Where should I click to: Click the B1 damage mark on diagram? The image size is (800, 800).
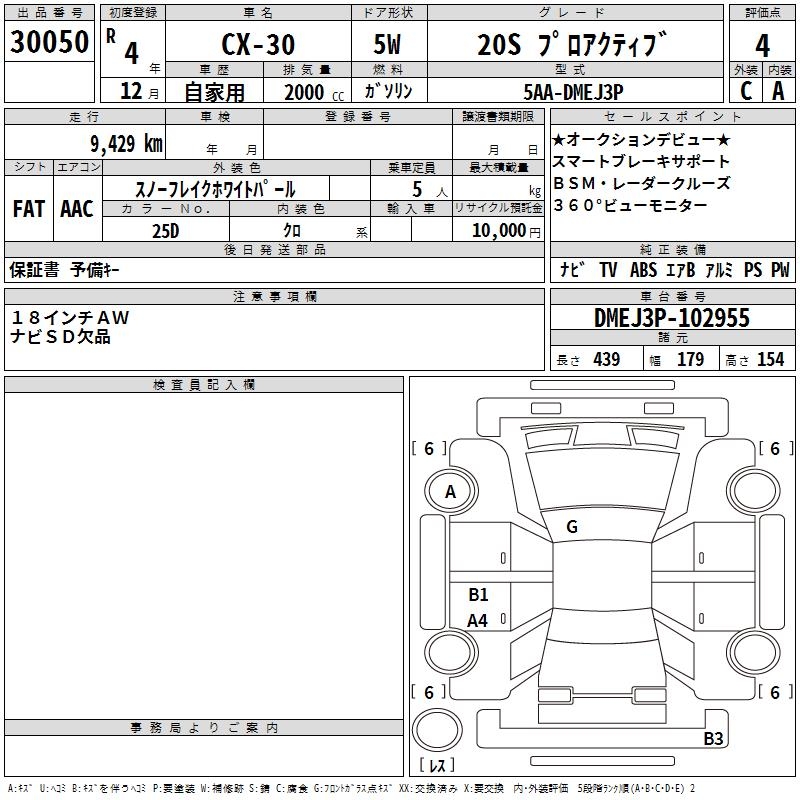point(478,595)
